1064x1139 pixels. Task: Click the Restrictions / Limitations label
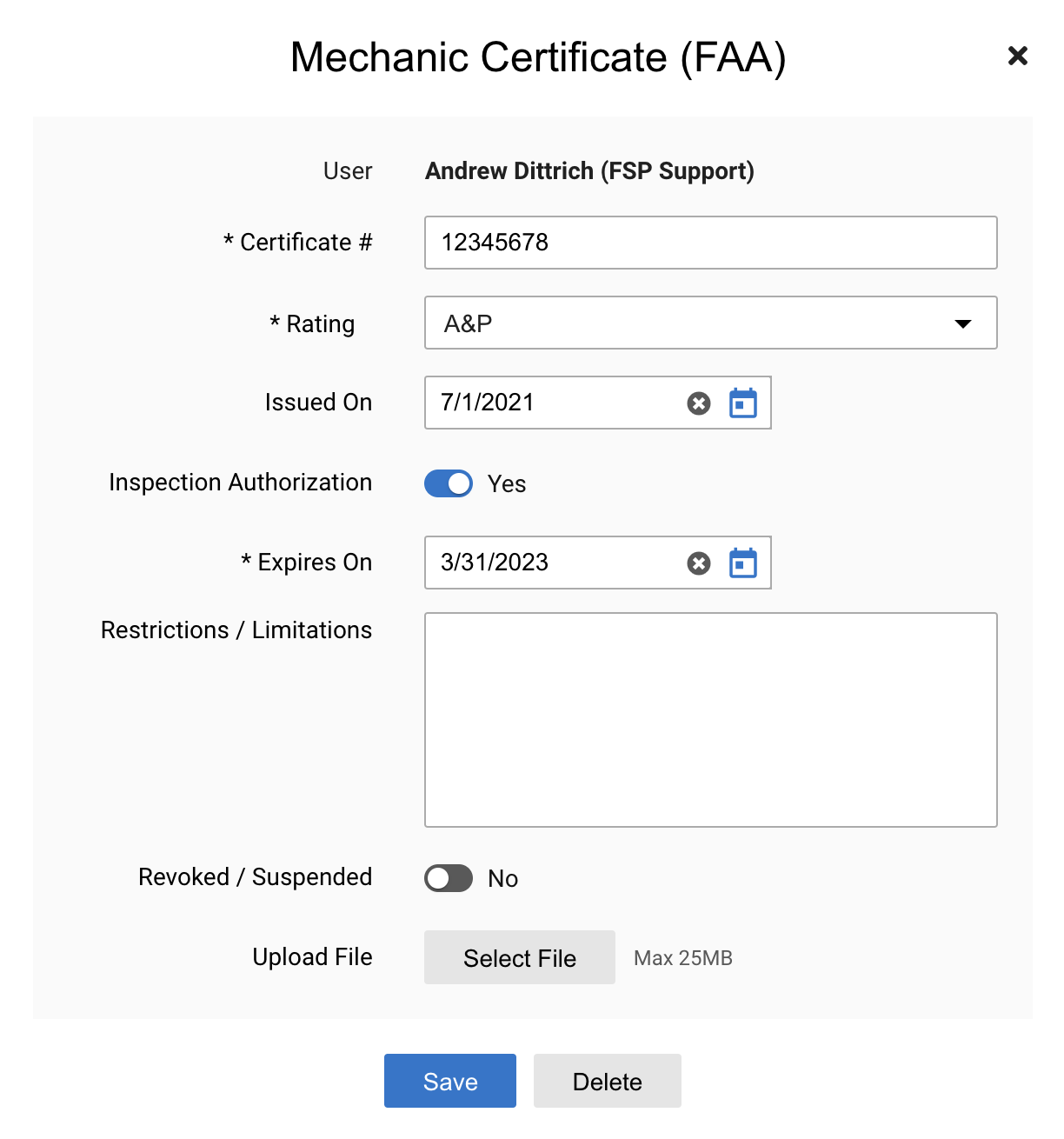(x=236, y=630)
